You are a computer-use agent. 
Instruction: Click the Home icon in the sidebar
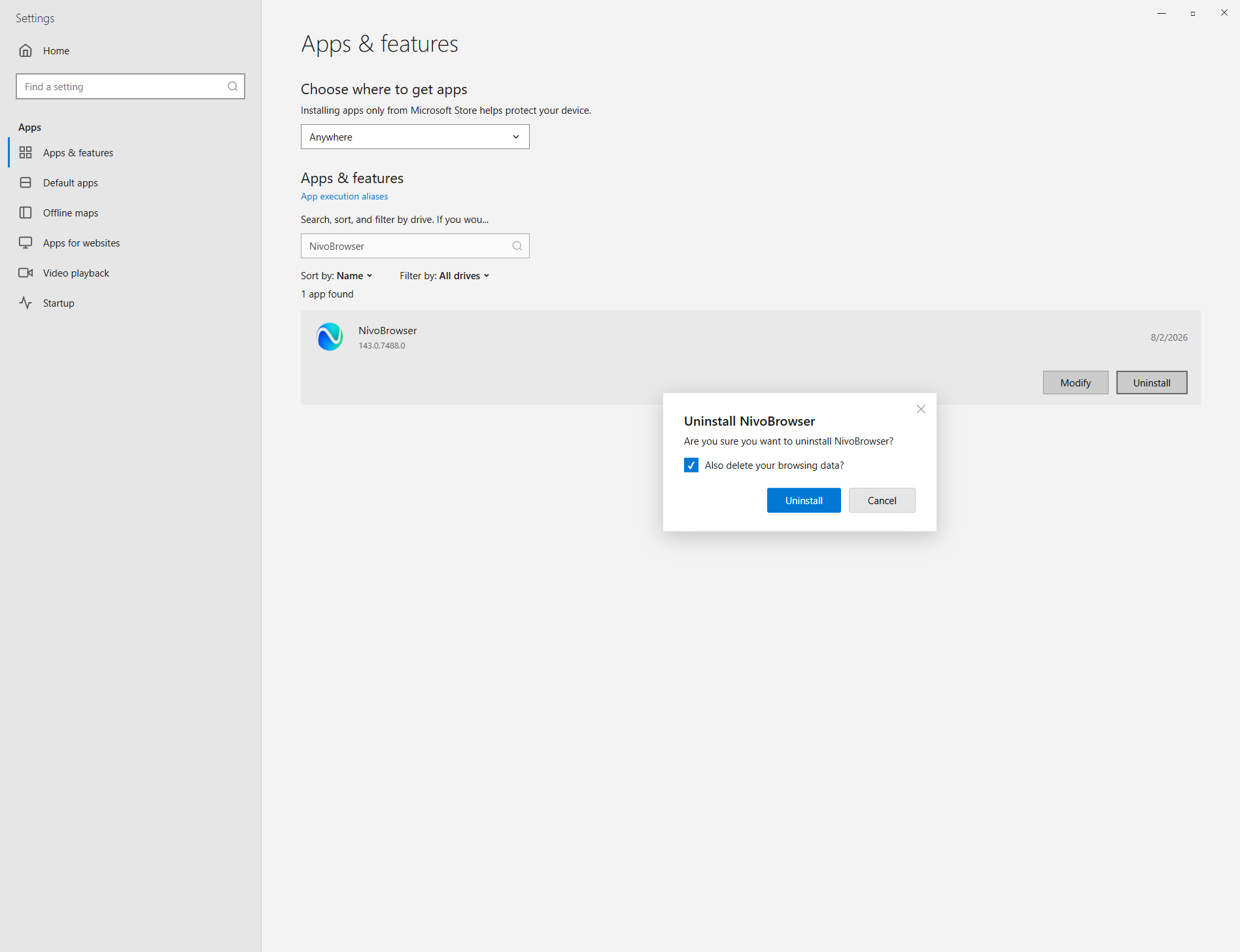(x=26, y=50)
